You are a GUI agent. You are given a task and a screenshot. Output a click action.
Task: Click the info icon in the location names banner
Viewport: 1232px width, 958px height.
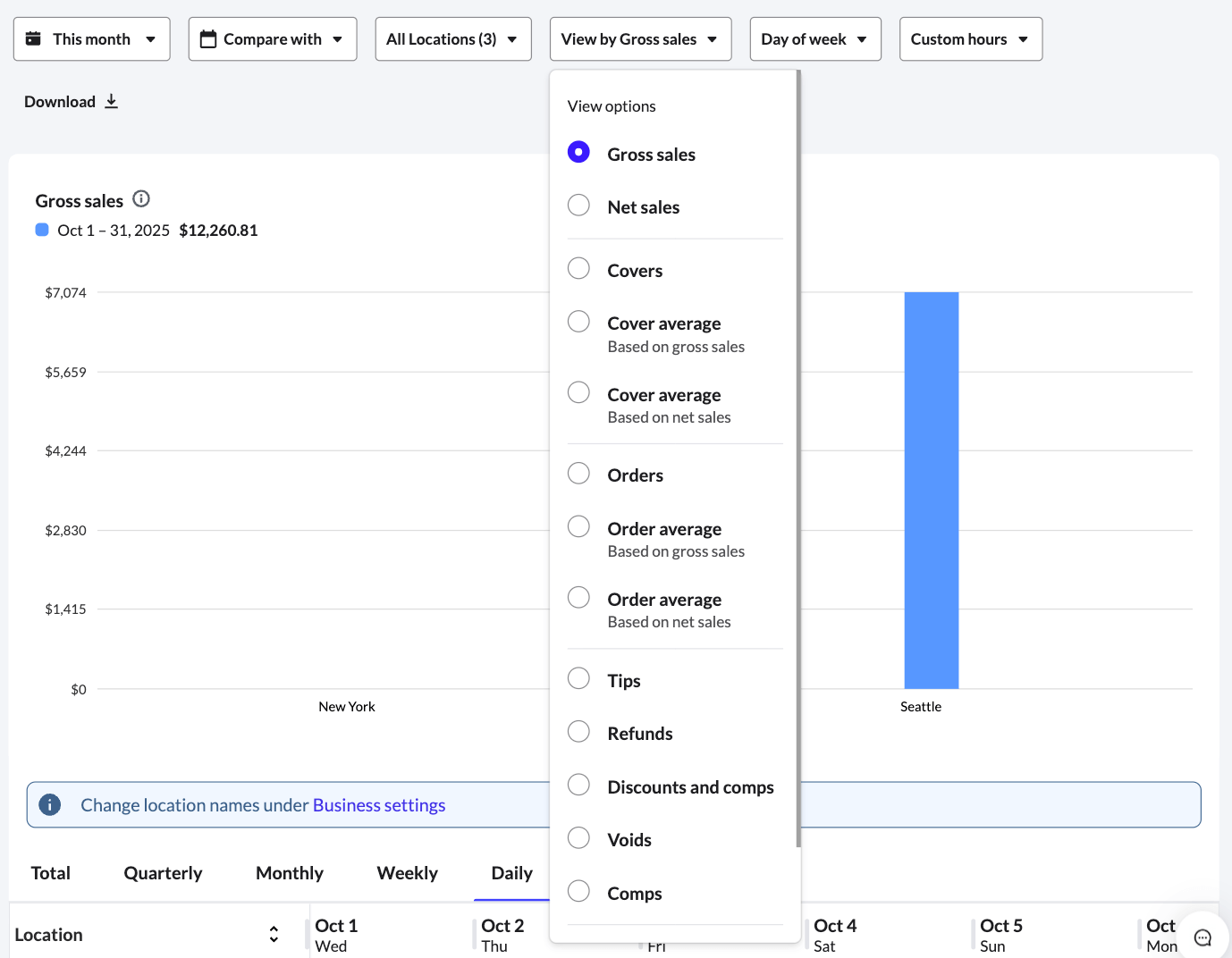coord(50,804)
